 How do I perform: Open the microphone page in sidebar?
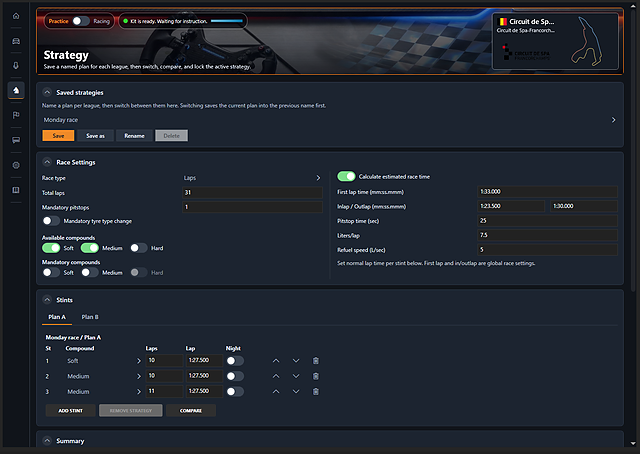tap(16, 65)
